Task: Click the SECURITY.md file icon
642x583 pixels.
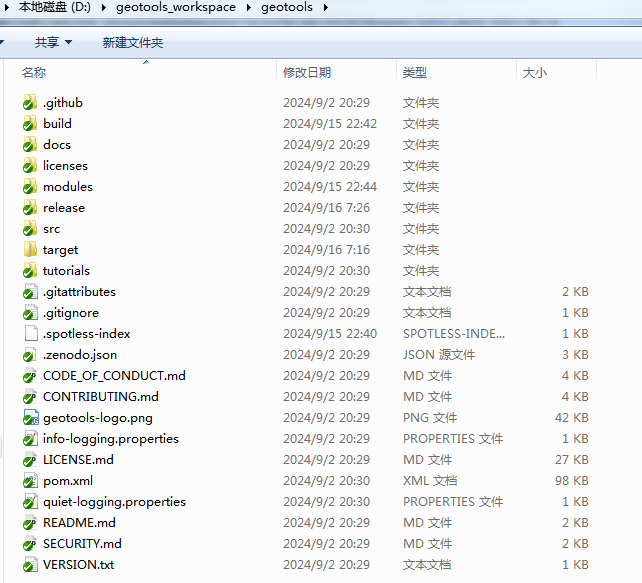Action: [x=30, y=544]
